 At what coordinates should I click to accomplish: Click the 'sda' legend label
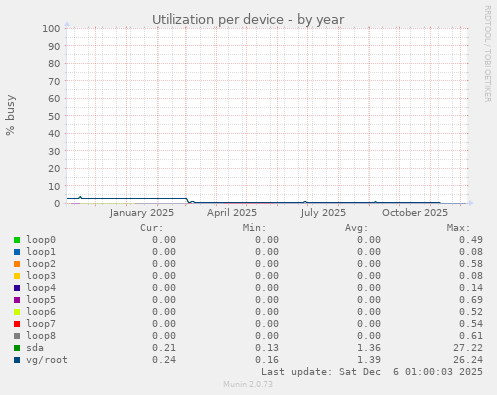click(x=35, y=348)
